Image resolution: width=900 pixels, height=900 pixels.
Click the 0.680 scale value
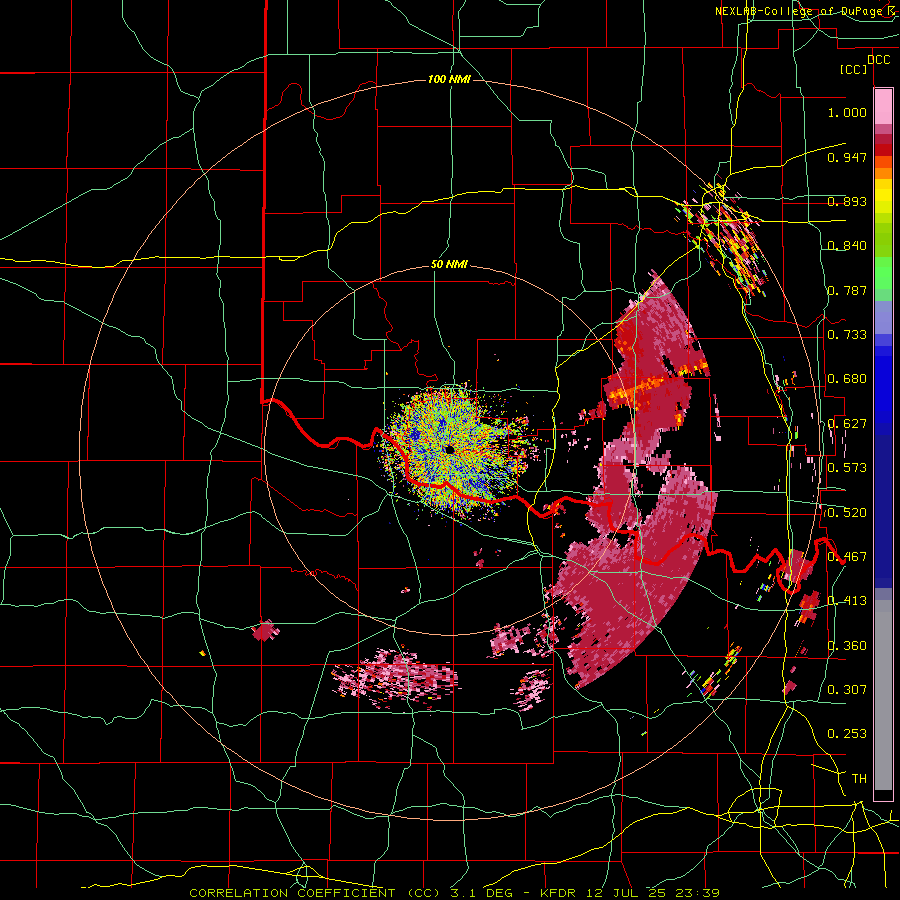847,378
